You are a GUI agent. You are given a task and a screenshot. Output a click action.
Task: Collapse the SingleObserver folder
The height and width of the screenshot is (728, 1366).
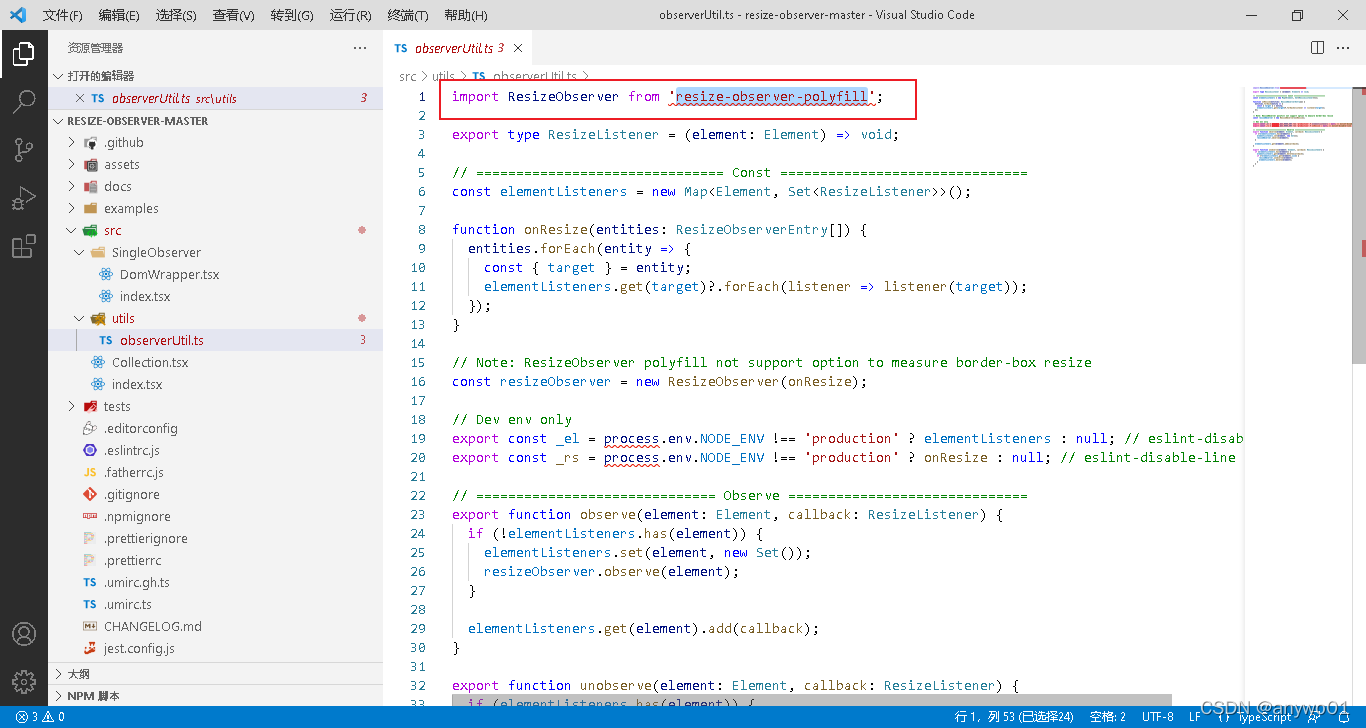(215, 252)
